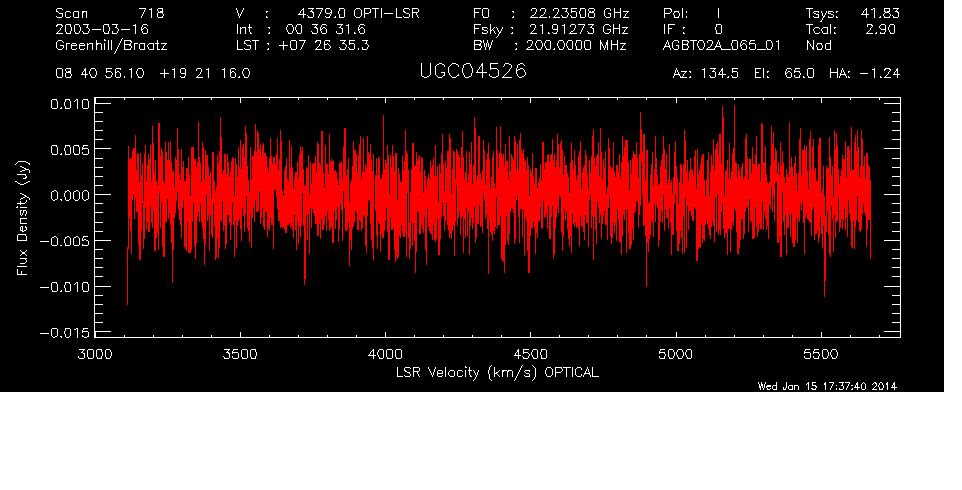Click the hour angle HA: -1.24
The image size is (962, 490).
(865, 74)
